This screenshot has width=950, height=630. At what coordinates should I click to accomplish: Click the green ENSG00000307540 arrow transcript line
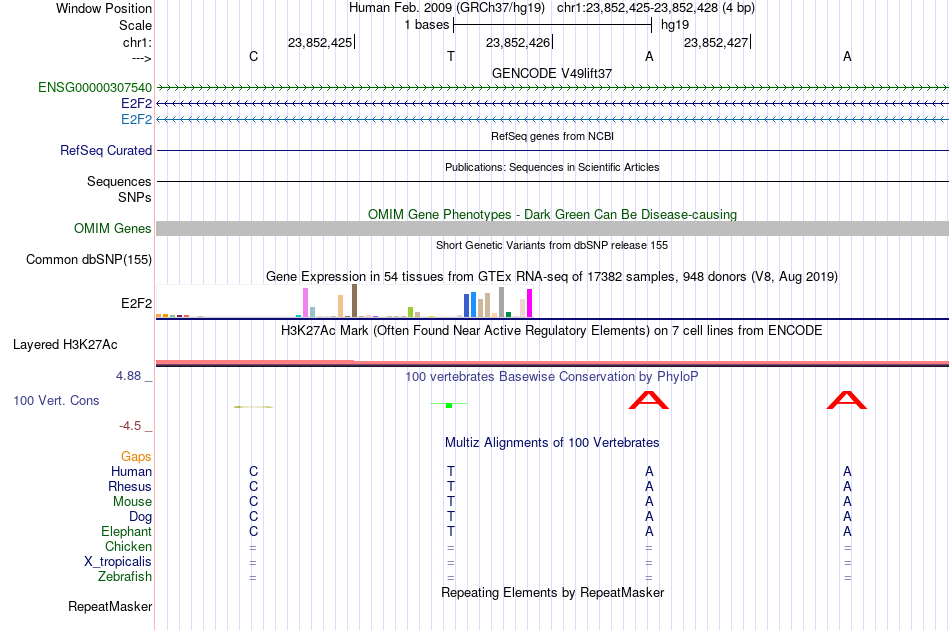pos(553,88)
